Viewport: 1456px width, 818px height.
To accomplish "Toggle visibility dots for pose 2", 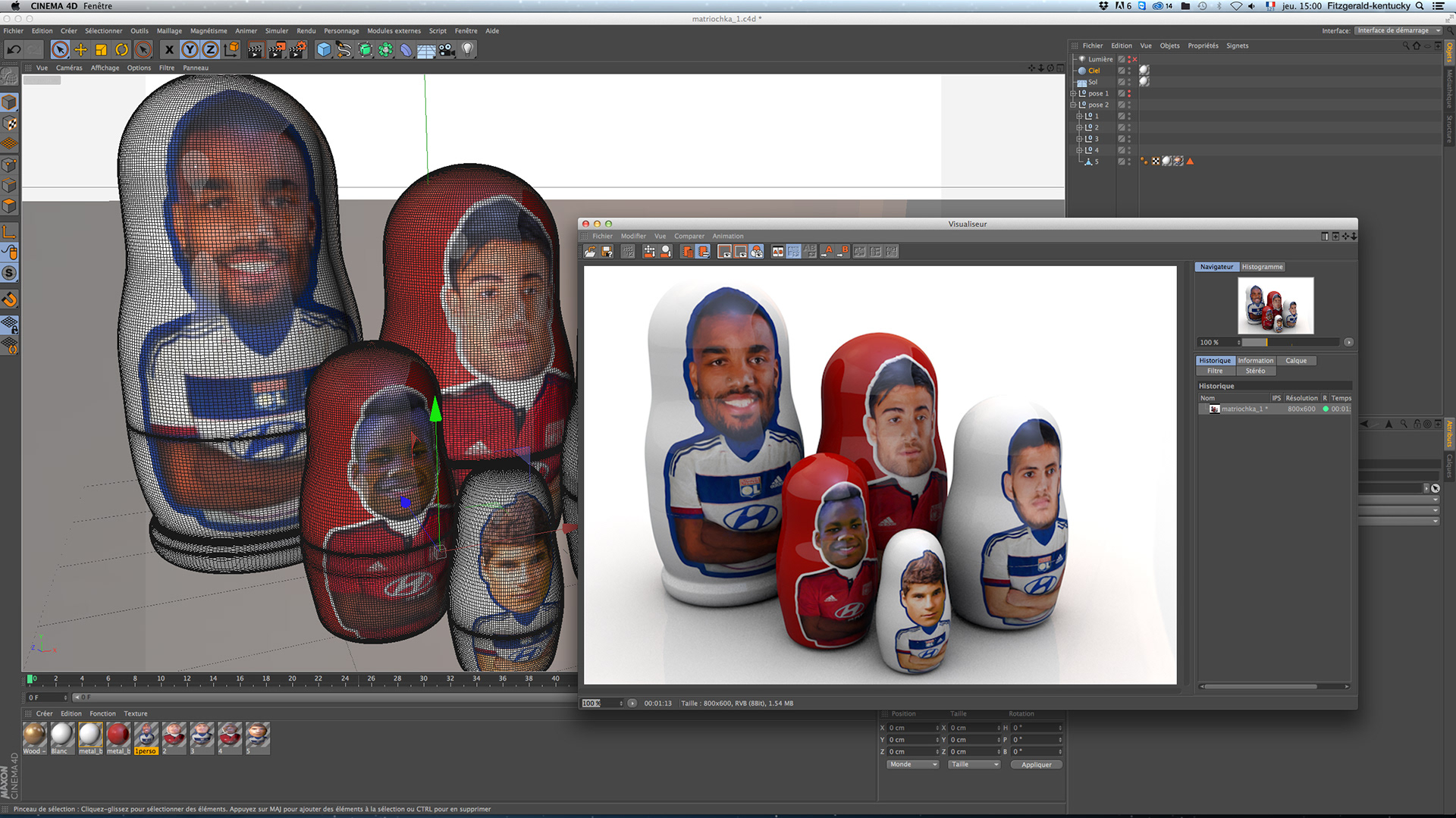I will 1129,105.
